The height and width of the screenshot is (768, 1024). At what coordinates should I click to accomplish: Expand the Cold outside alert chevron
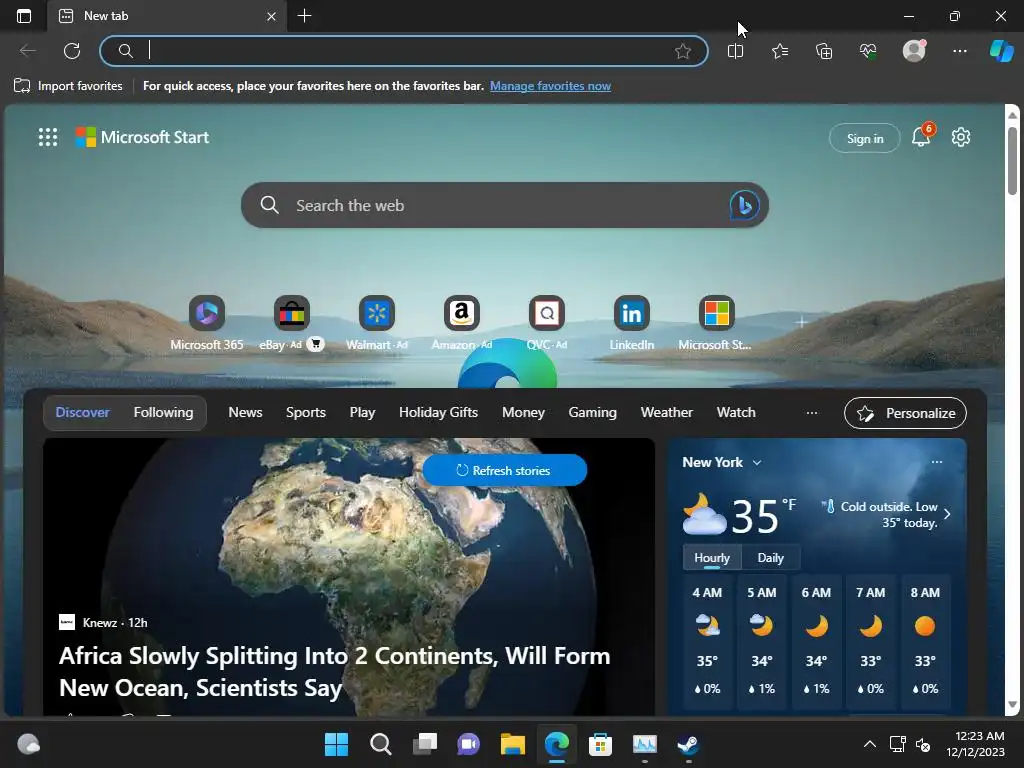point(947,514)
